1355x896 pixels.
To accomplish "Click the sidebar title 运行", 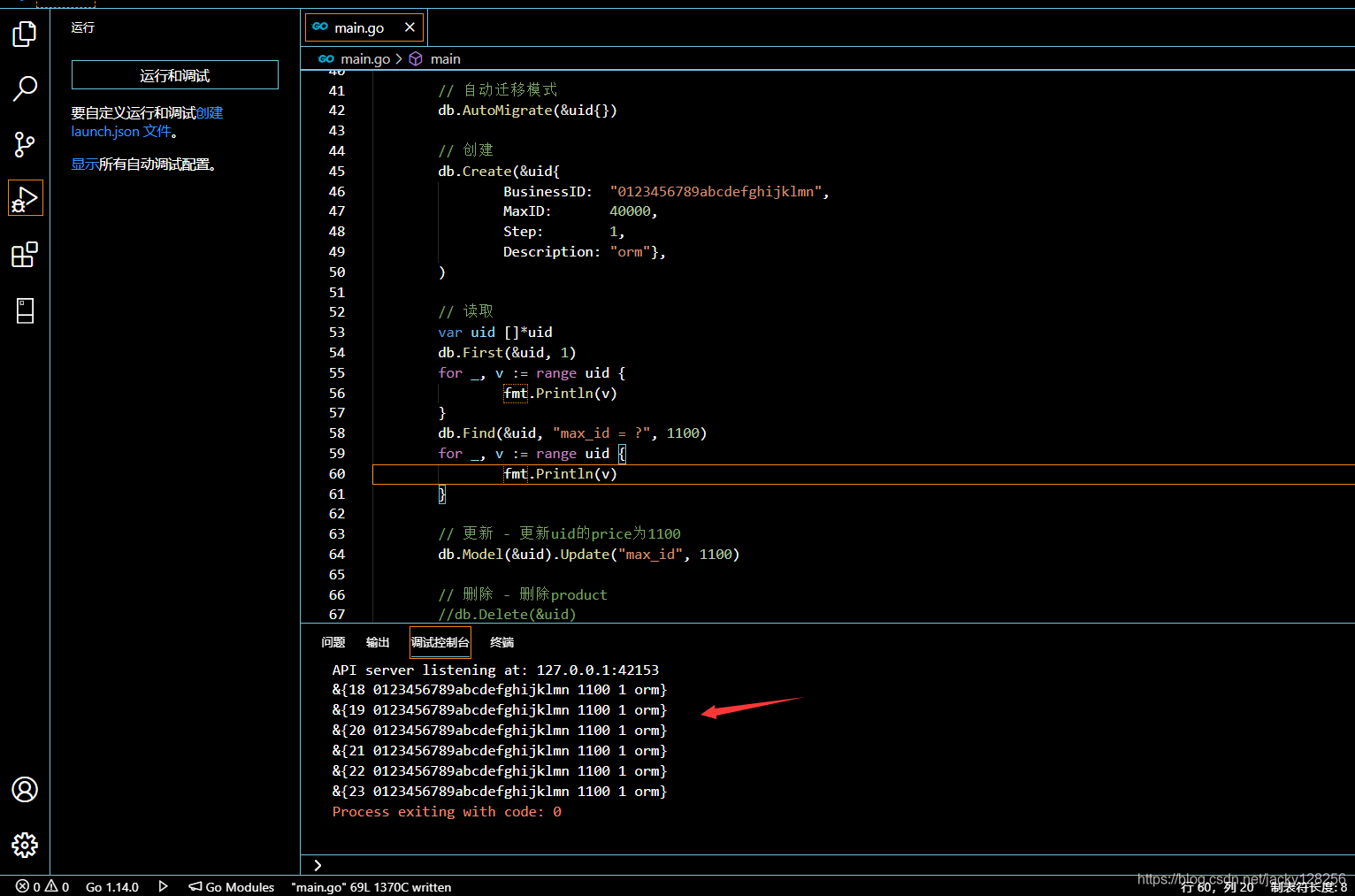I will [83, 27].
